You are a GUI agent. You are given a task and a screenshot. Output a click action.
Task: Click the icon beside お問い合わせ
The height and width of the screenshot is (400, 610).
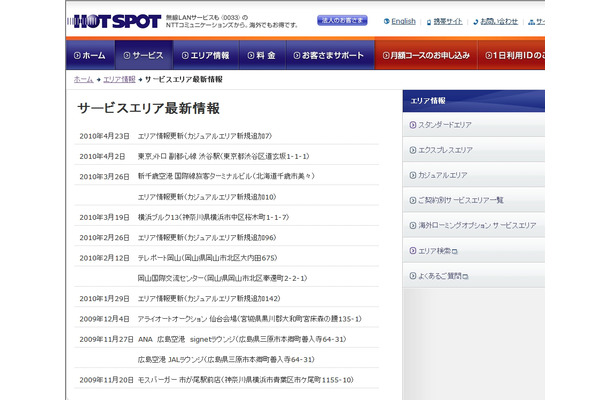476,22
